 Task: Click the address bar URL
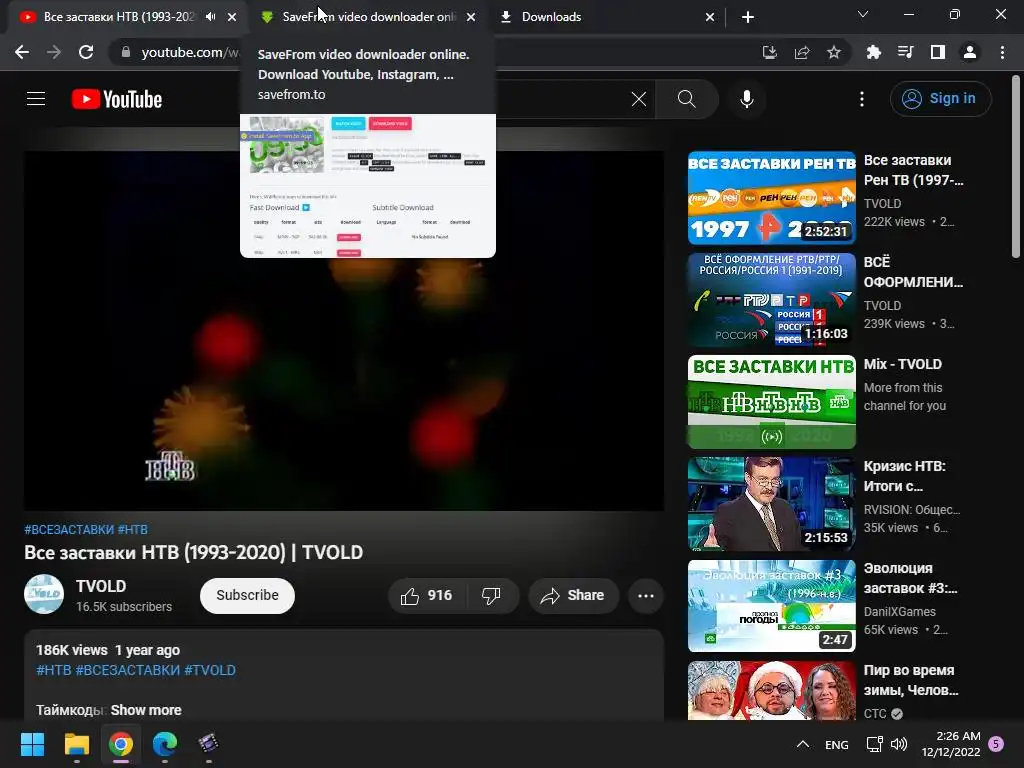(189, 52)
